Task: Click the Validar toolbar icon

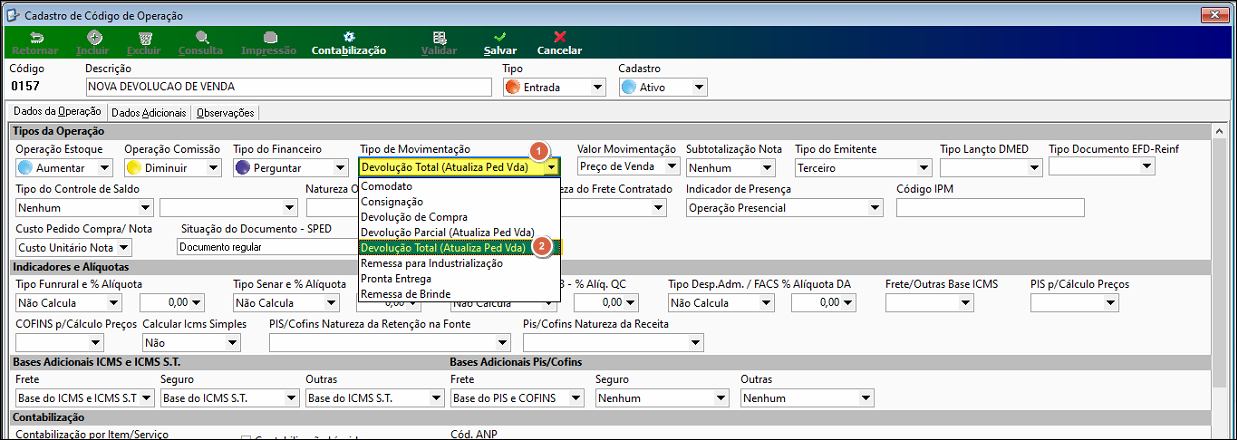Action: (x=440, y=37)
